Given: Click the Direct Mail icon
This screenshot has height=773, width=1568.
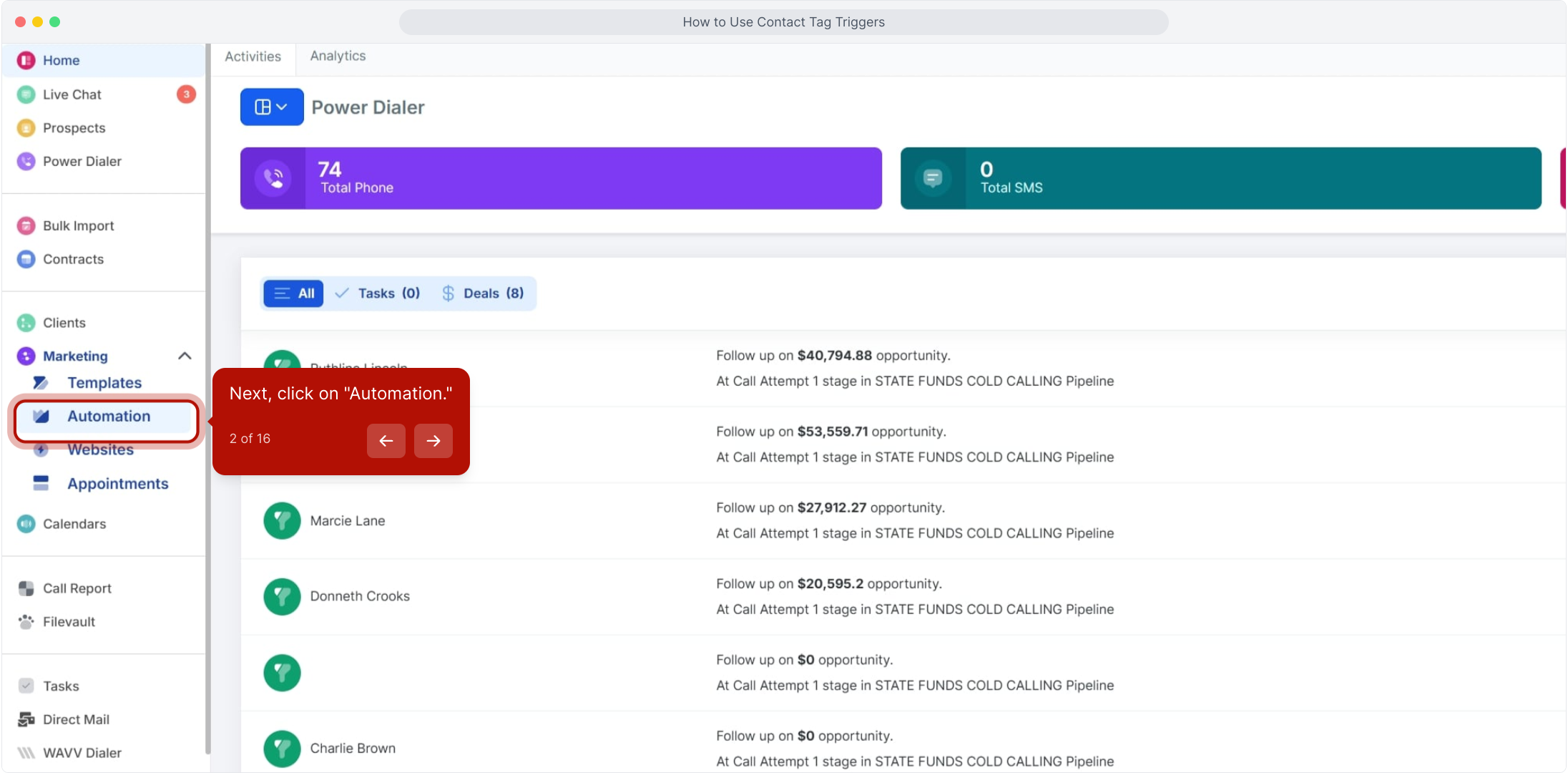Looking at the screenshot, I should (26, 719).
